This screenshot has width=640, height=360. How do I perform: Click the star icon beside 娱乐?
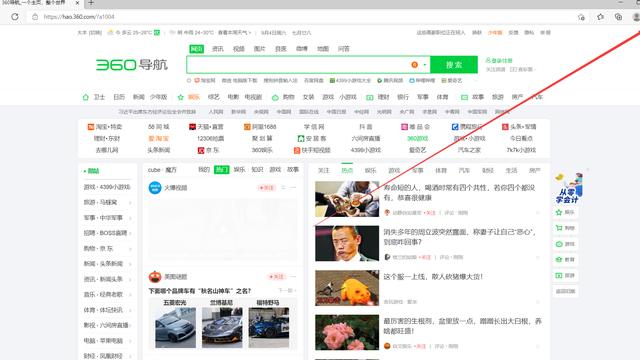click(x=181, y=97)
